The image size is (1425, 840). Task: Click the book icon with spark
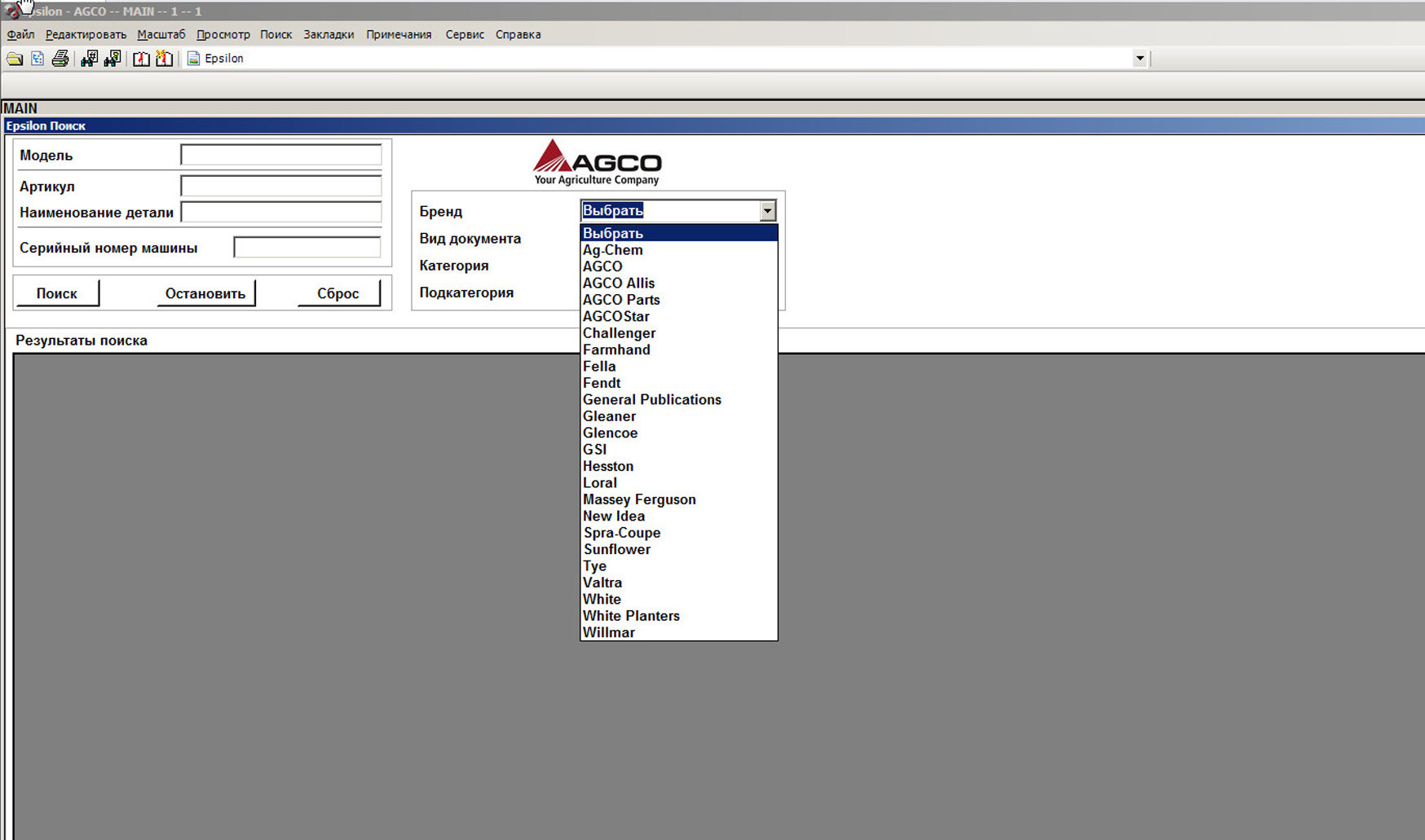click(165, 59)
